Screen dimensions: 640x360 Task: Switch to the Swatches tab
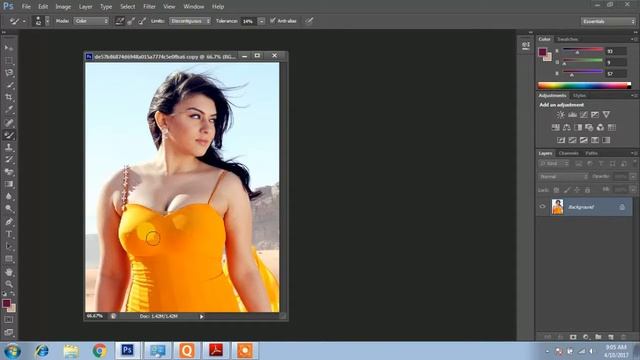click(567, 39)
